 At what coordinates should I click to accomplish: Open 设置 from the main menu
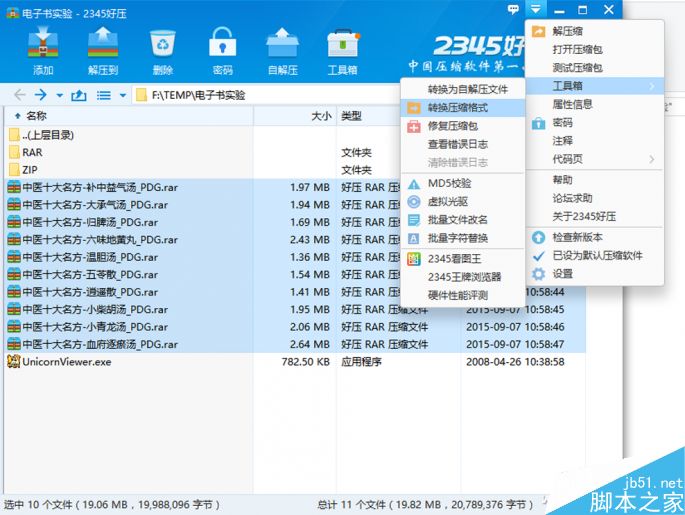pyautogui.click(x=595, y=274)
